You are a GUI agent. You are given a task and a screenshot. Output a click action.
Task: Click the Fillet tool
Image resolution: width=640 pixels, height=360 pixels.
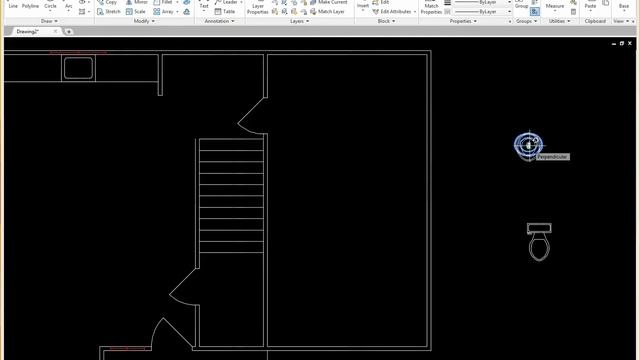[x=163, y=2]
